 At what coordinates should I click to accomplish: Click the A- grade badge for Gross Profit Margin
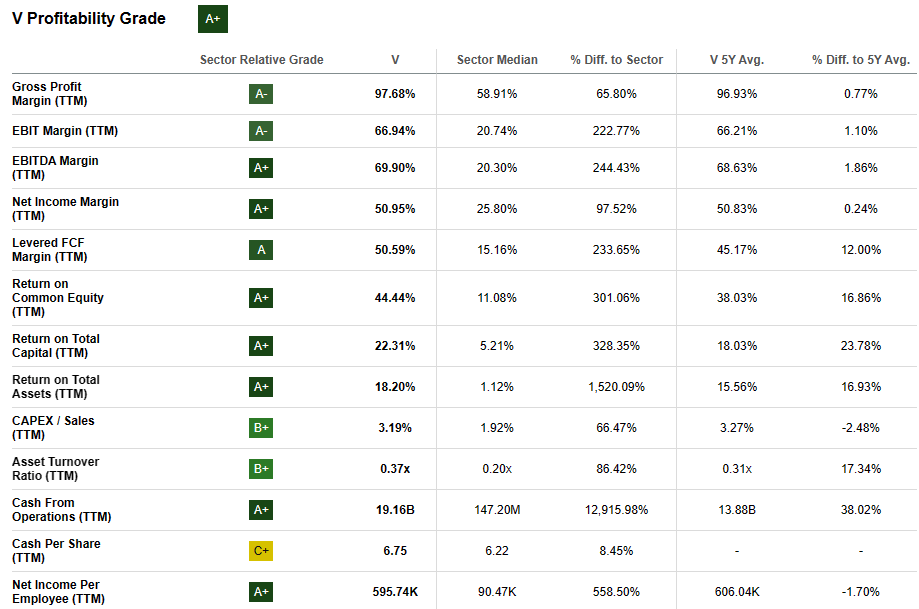pyautogui.click(x=261, y=94)
